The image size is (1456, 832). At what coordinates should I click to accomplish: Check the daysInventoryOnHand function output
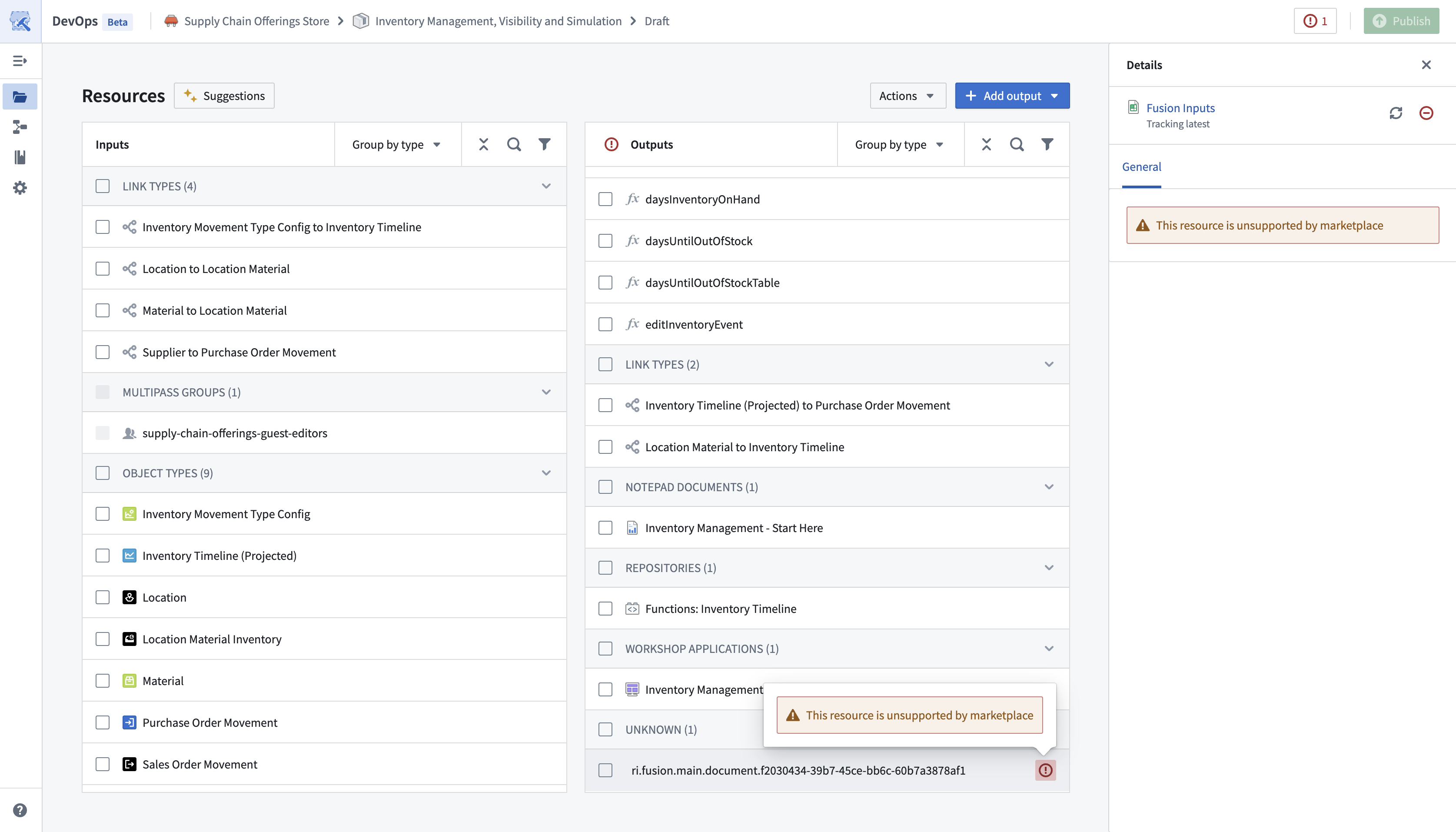point(605,199)
